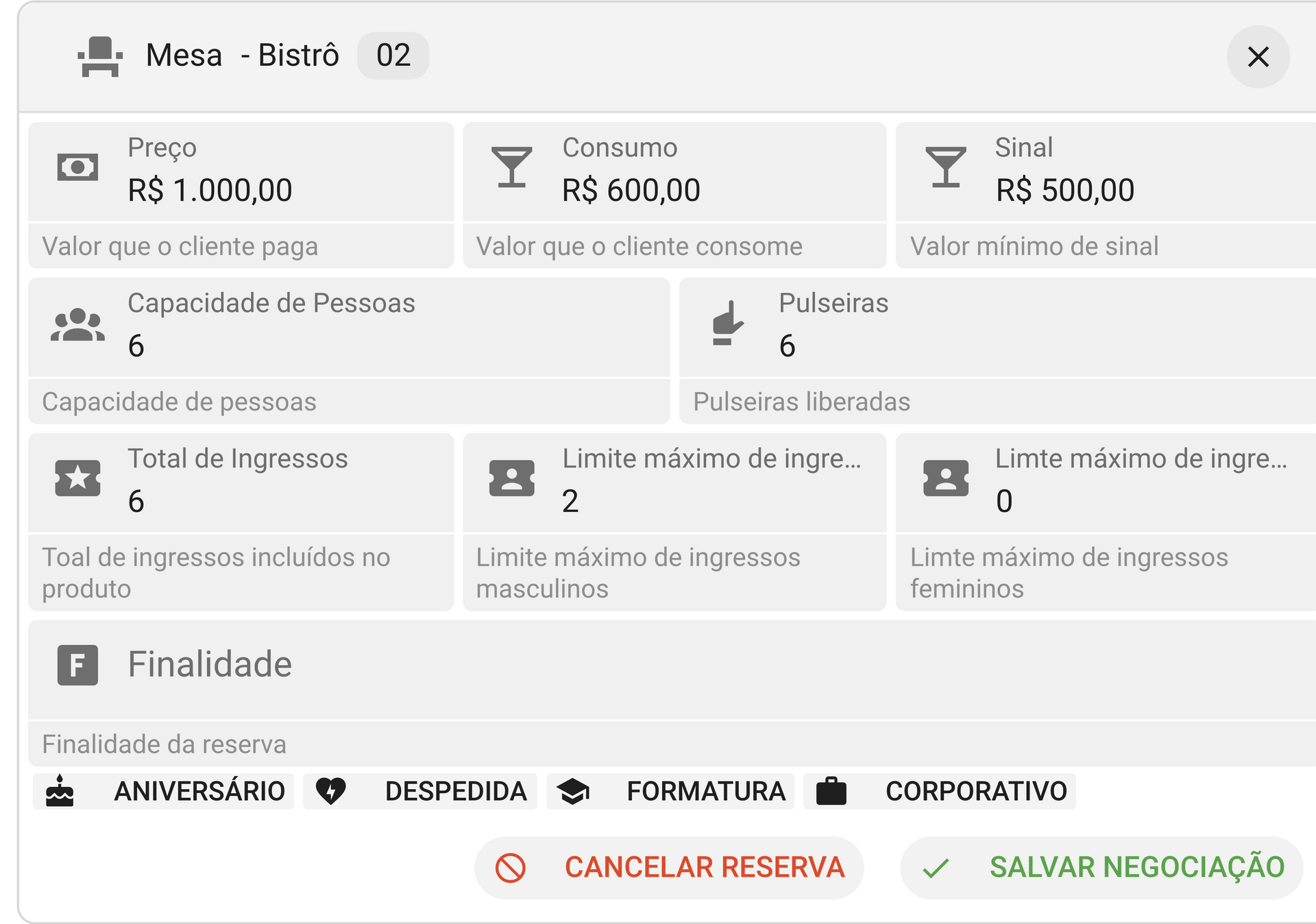
Task: Click the banknote icon next to Preço
Action: 77,167
